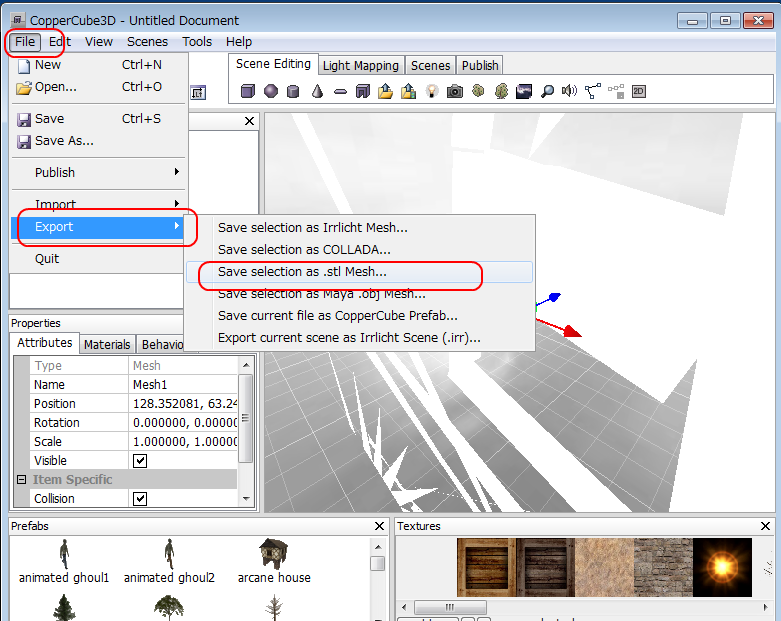Close the Textures panel

click(x=766, y=526)
